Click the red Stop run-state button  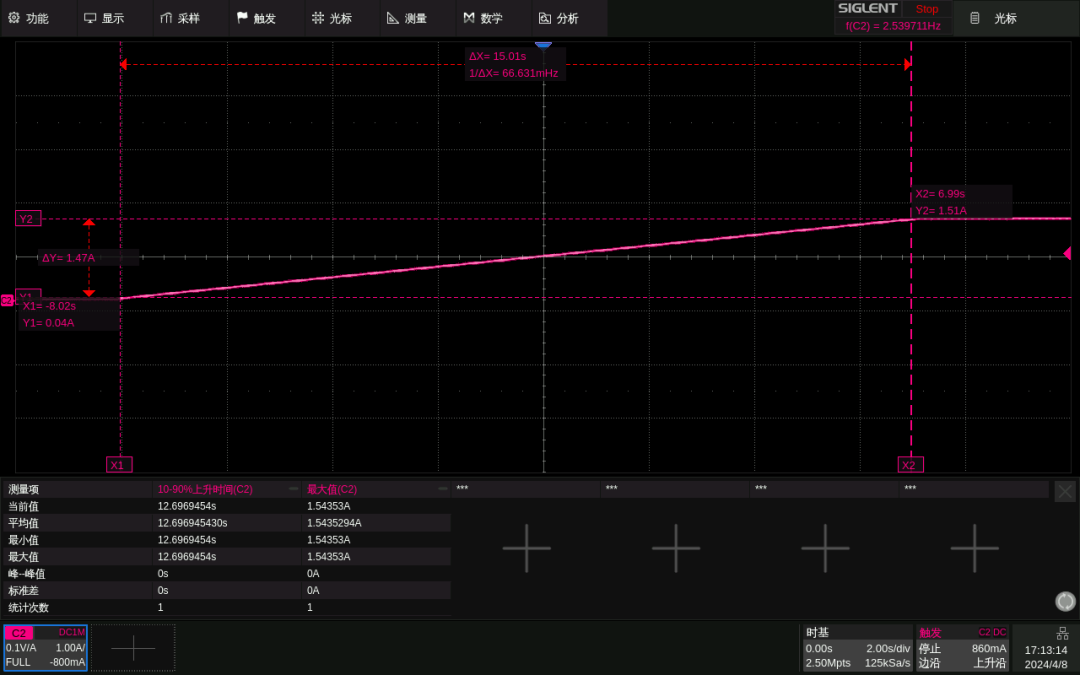pyautogui.click(x=927, y=9)
